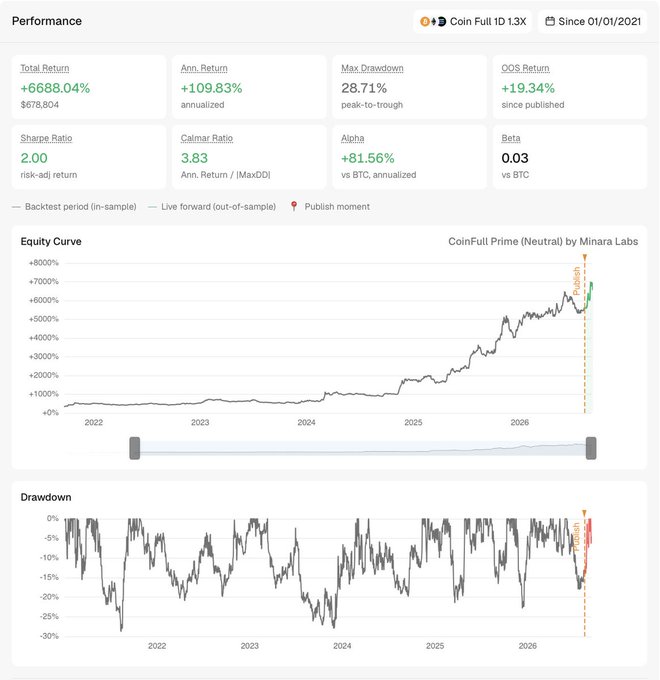
Task: Click the +19.34% OOS return value
Action: click(x=528, y=88)
